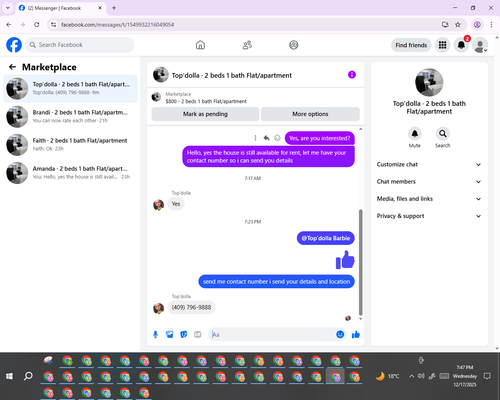The width and height of the screenshot is (500, 400).
Task: Reload the page
Action: [x=37, y=24]
